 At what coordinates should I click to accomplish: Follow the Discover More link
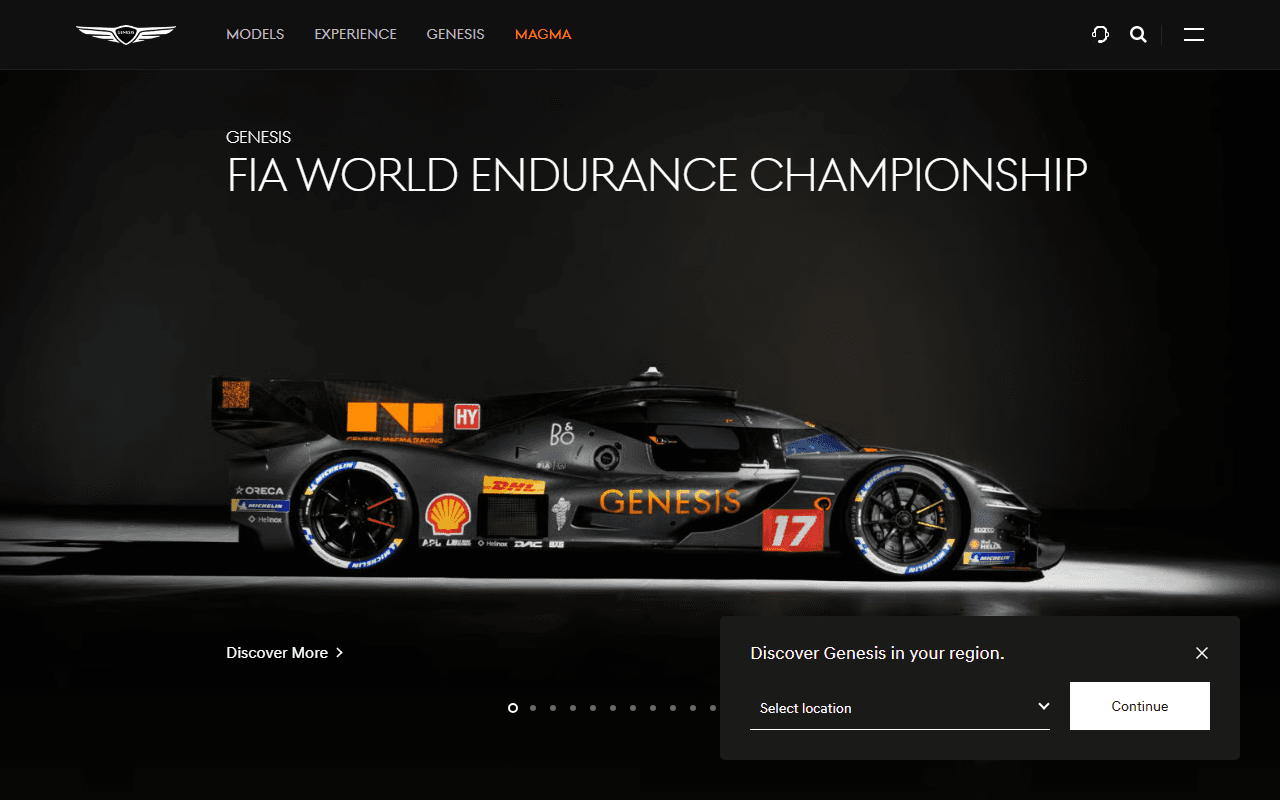[285, 653]
